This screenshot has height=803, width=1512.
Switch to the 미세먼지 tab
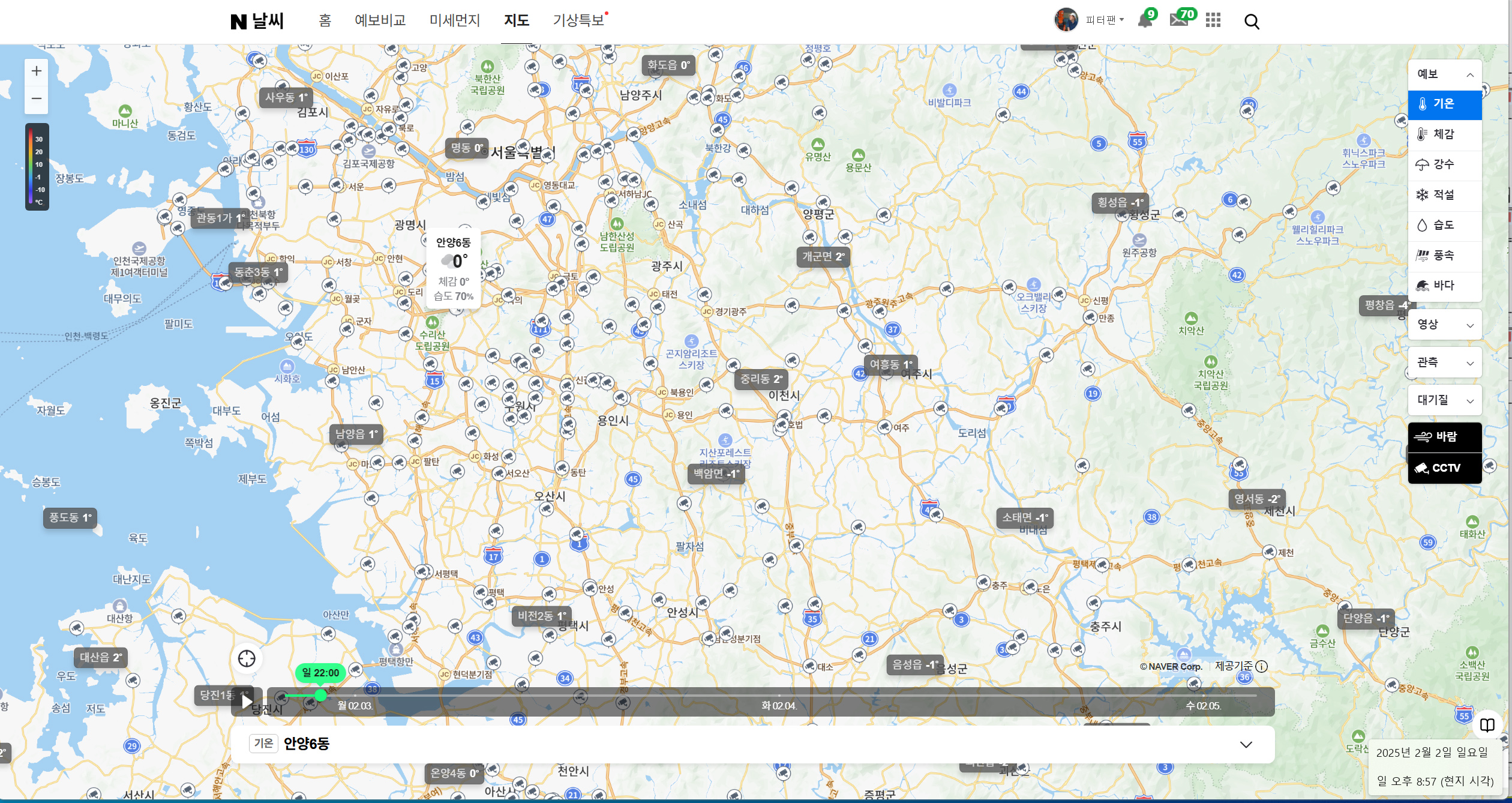click(454, 21)
